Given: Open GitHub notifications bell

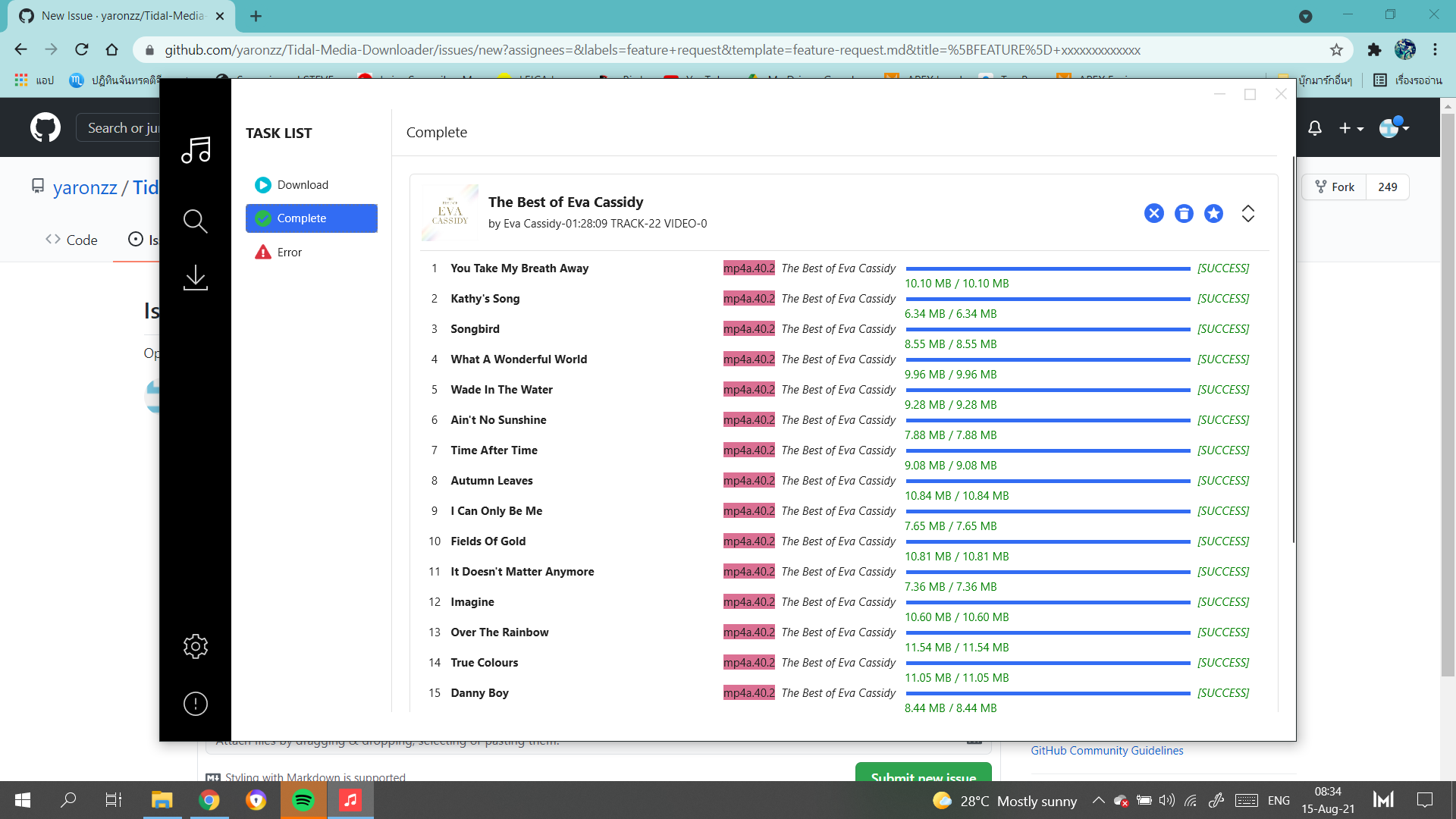Looking at the screenshot, I should 1314,128.
